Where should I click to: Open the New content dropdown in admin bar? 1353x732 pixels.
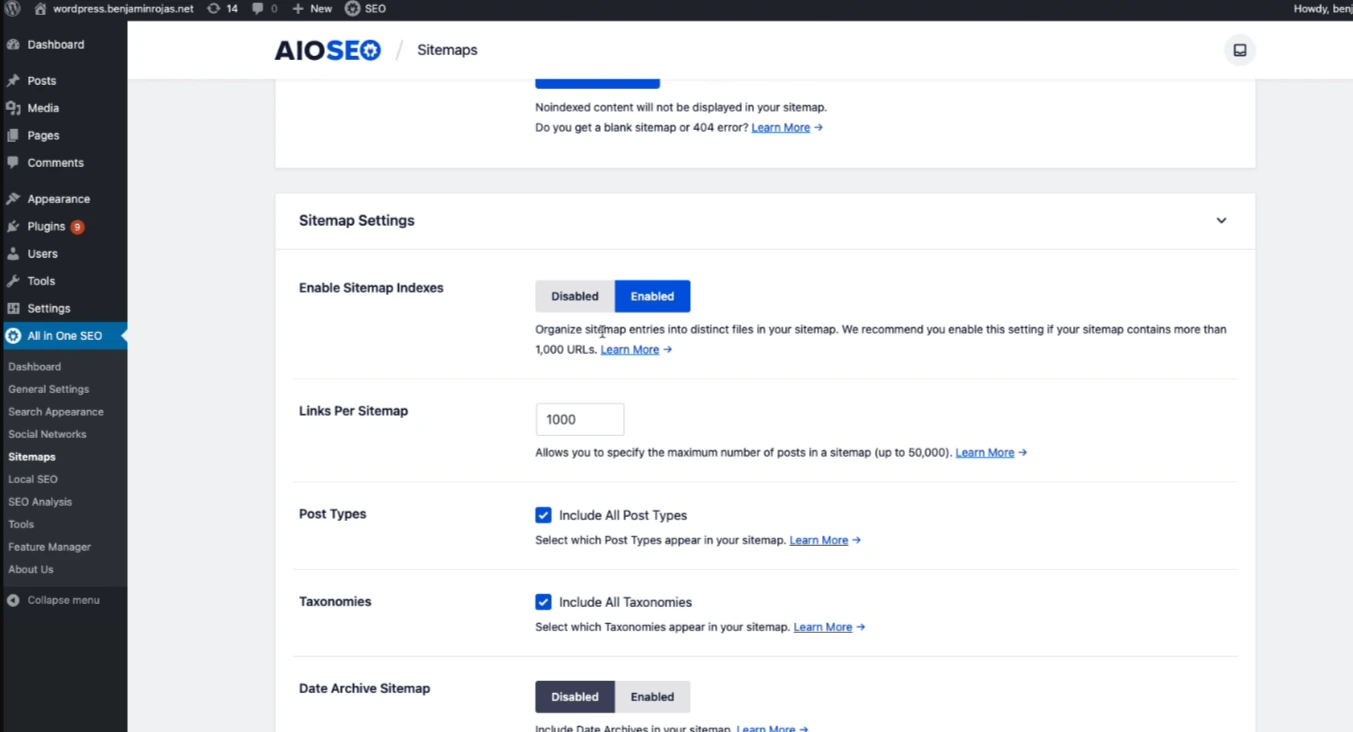coord(312,8)
